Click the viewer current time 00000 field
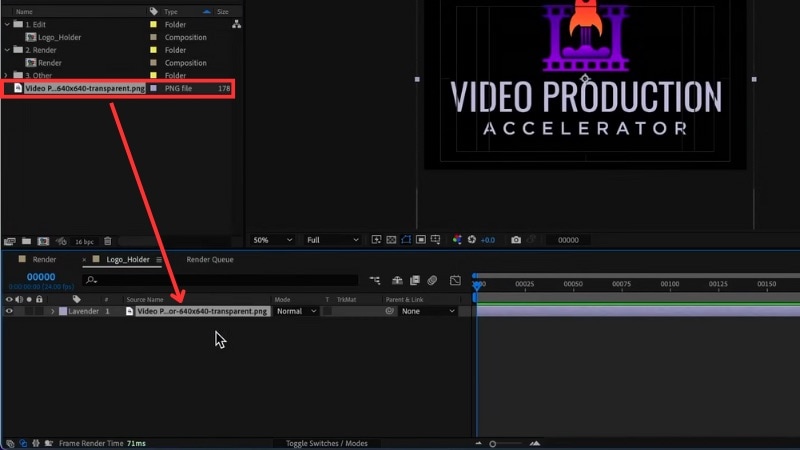 568,240
